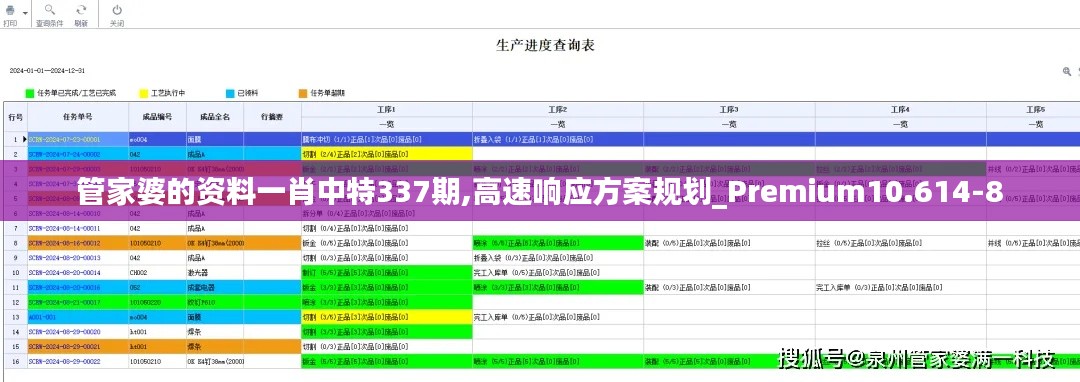This screenshot has height=382, width=1080.
Task: Open 查询条件 magnifier search icon
Action: pyautogui.click(x=50, y=10)
